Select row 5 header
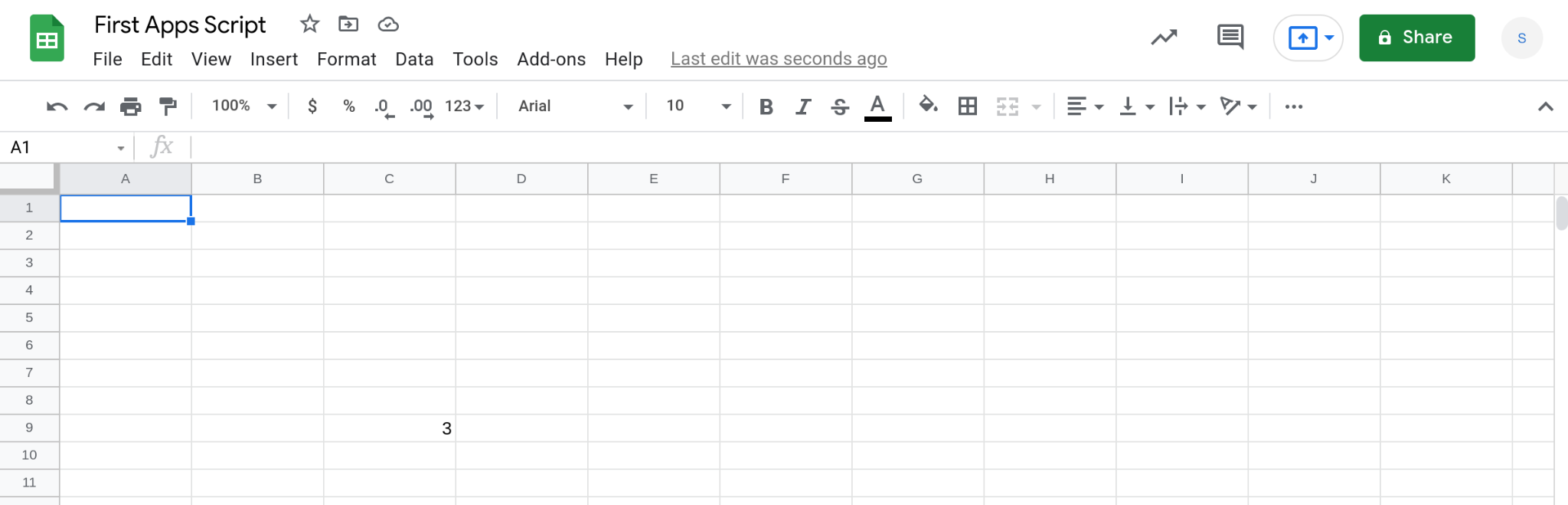 click(29, 317)
